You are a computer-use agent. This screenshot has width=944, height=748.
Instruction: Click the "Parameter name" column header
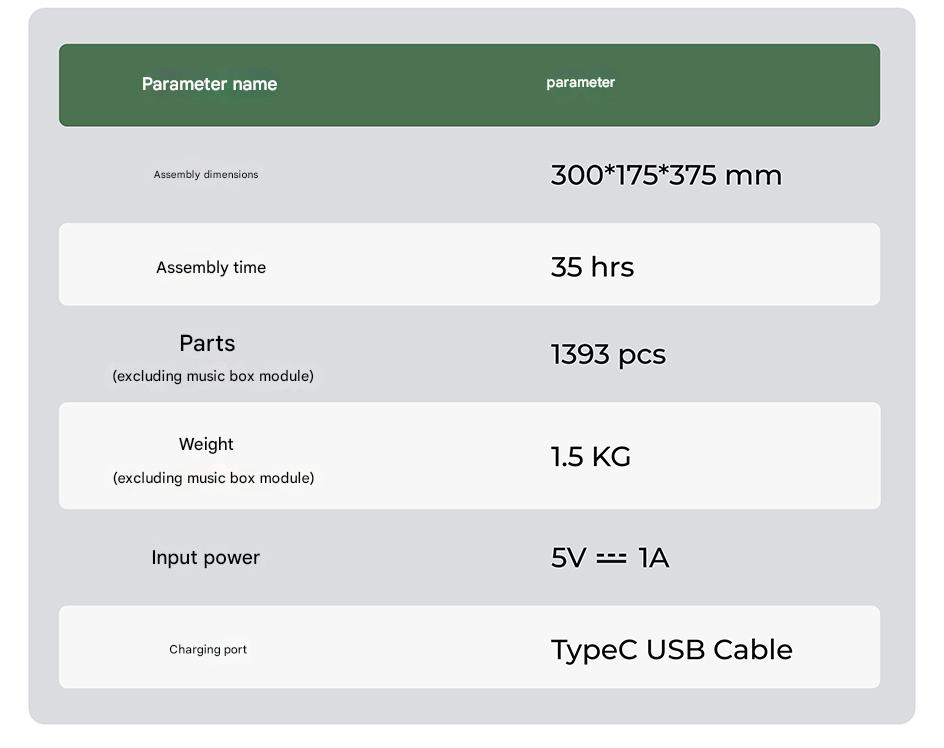click(209, 84)
